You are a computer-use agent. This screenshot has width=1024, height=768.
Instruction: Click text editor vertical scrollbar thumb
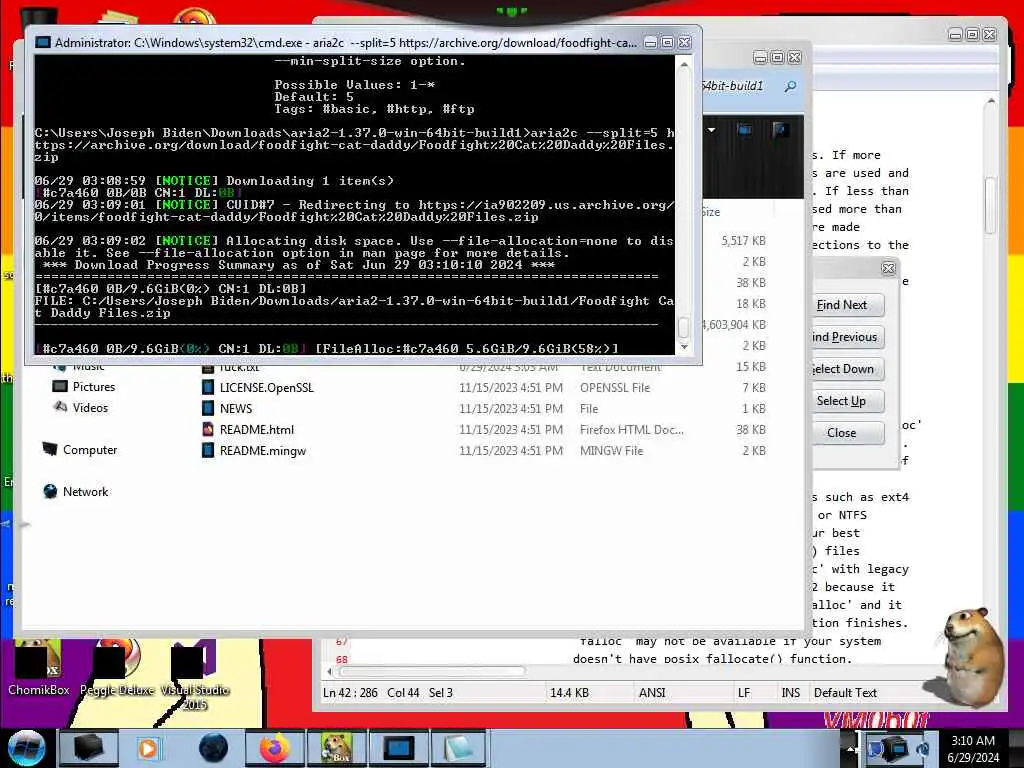pos(990,205)
